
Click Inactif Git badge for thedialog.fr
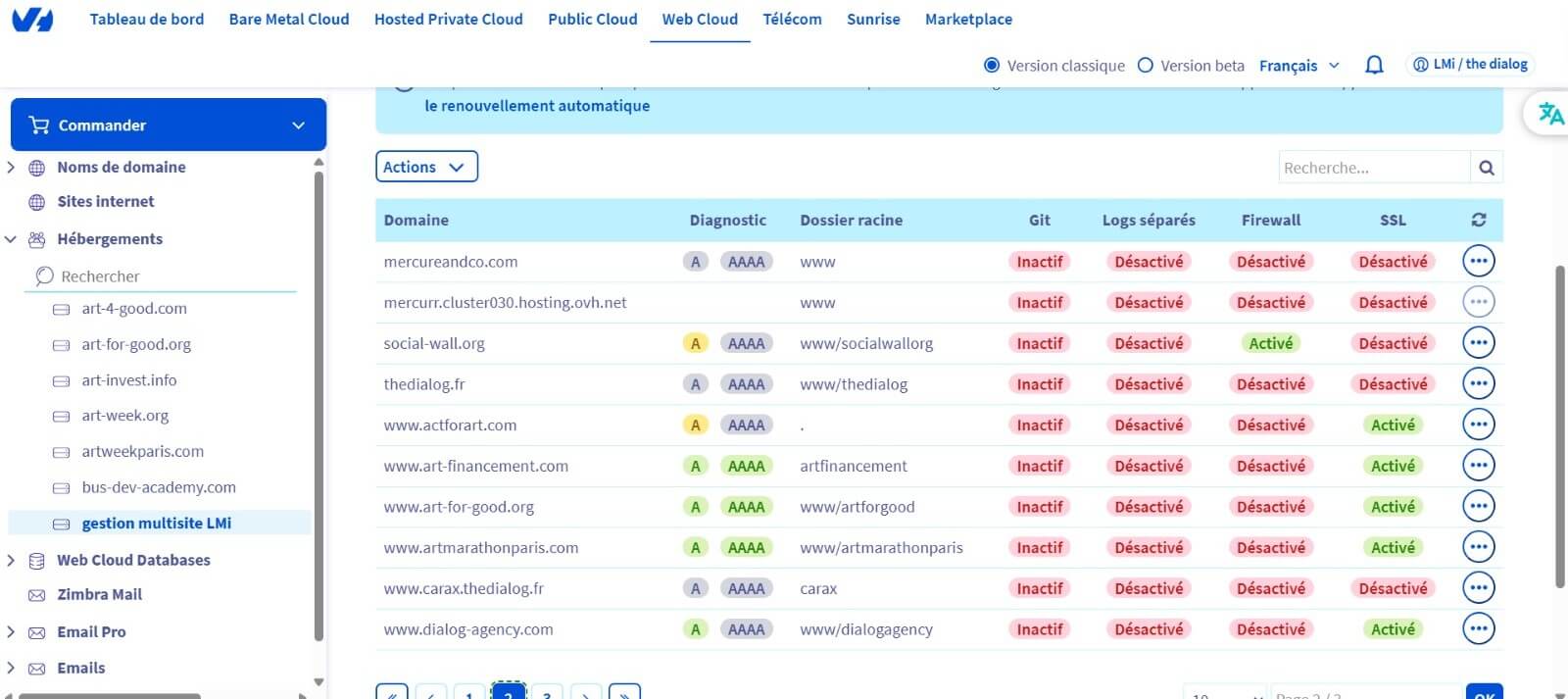pos(1040,384)
